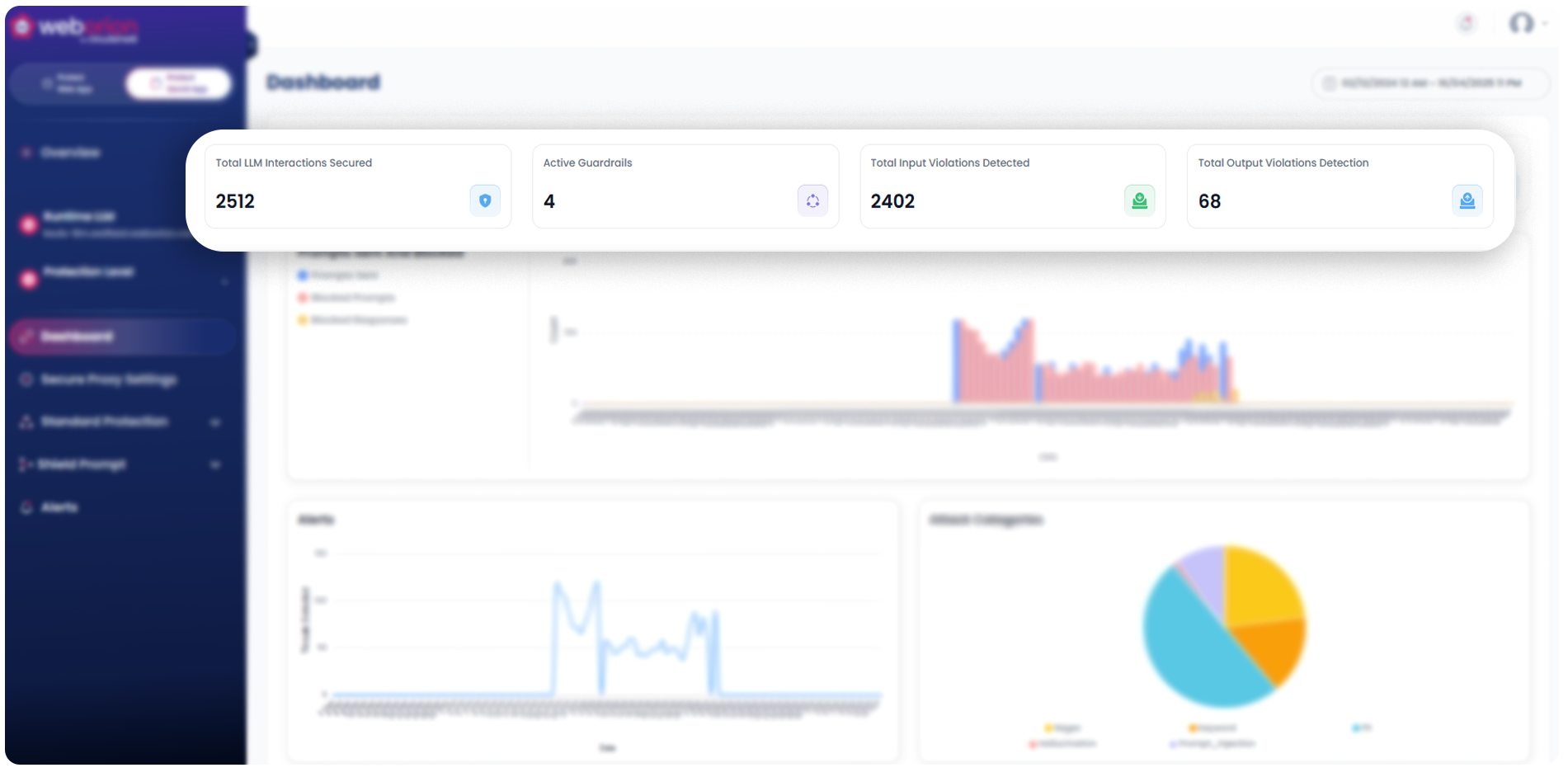
Task: Click the Total LLM Interactions Secured label
Action: click(294, 162)
